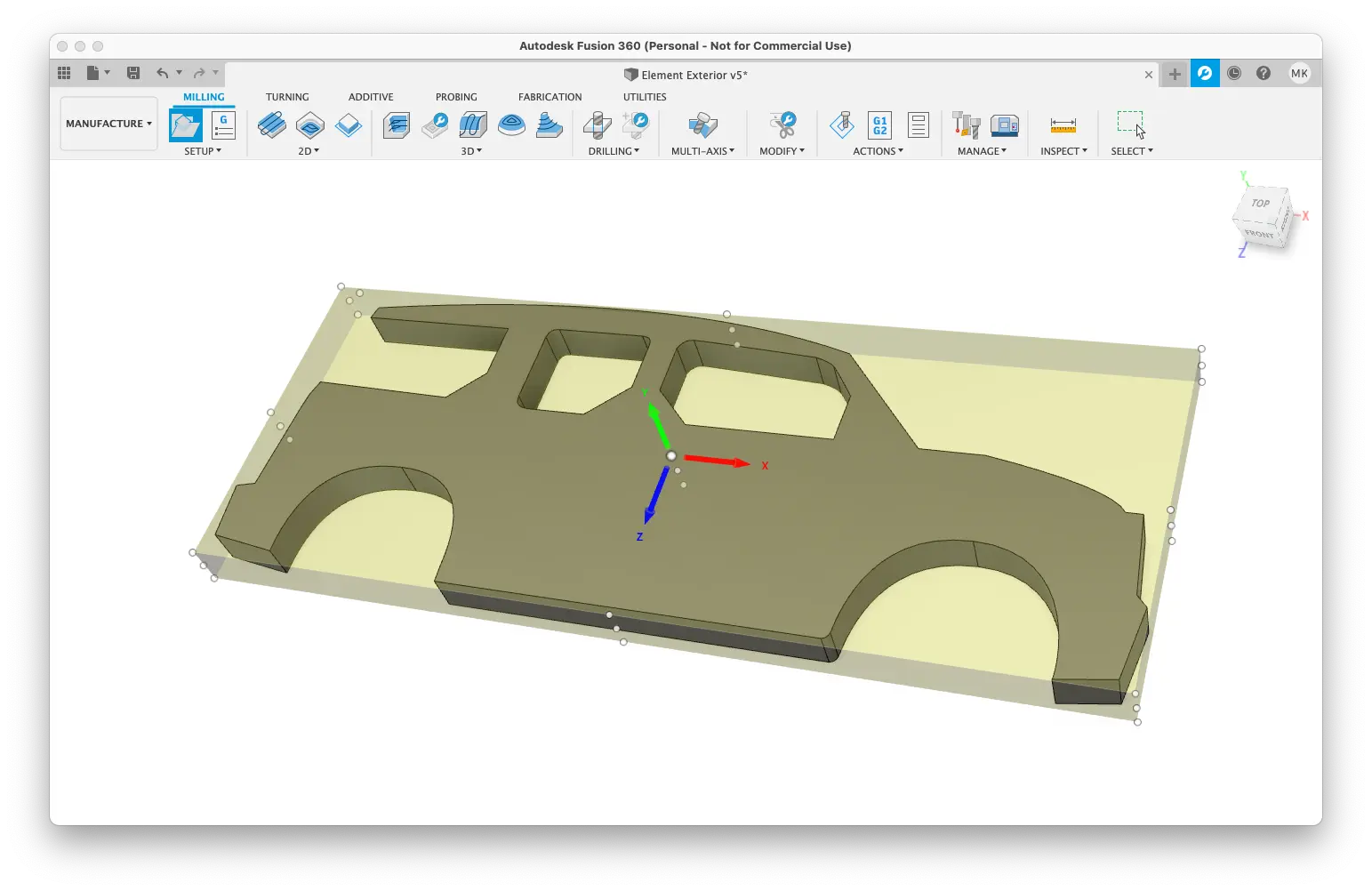Select the Drill tool icon
The image size is (1372, 891).
598,125
